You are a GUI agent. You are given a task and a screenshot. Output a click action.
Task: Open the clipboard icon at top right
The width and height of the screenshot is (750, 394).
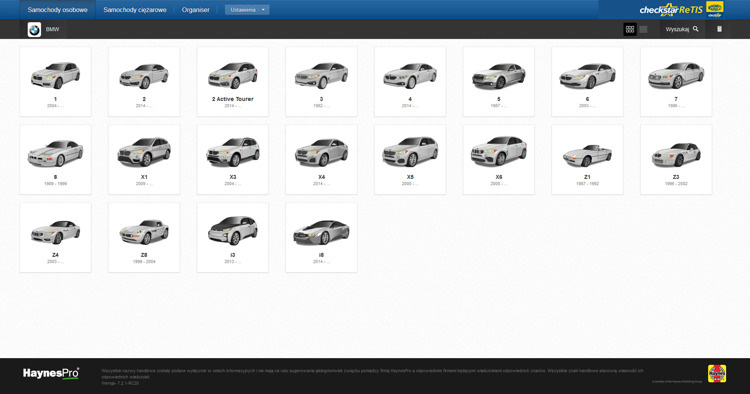click(719, 29)
